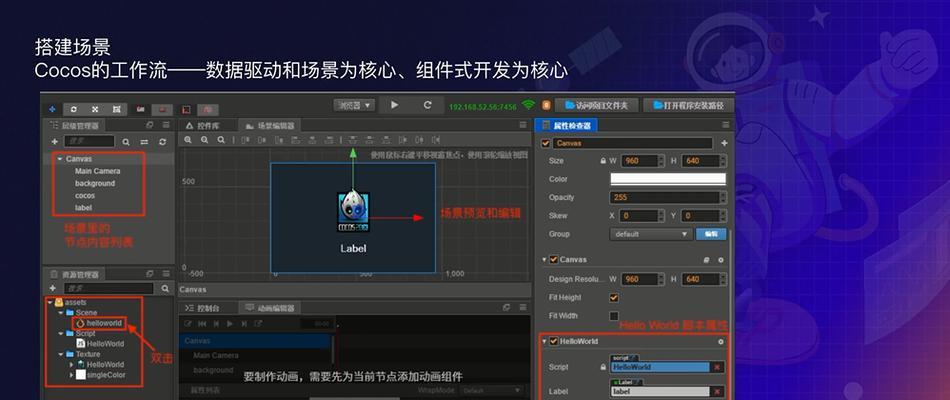This screenshot has height=400, width=950.
Task: Collapse the Scene folder
Action: tap(61, 313)
